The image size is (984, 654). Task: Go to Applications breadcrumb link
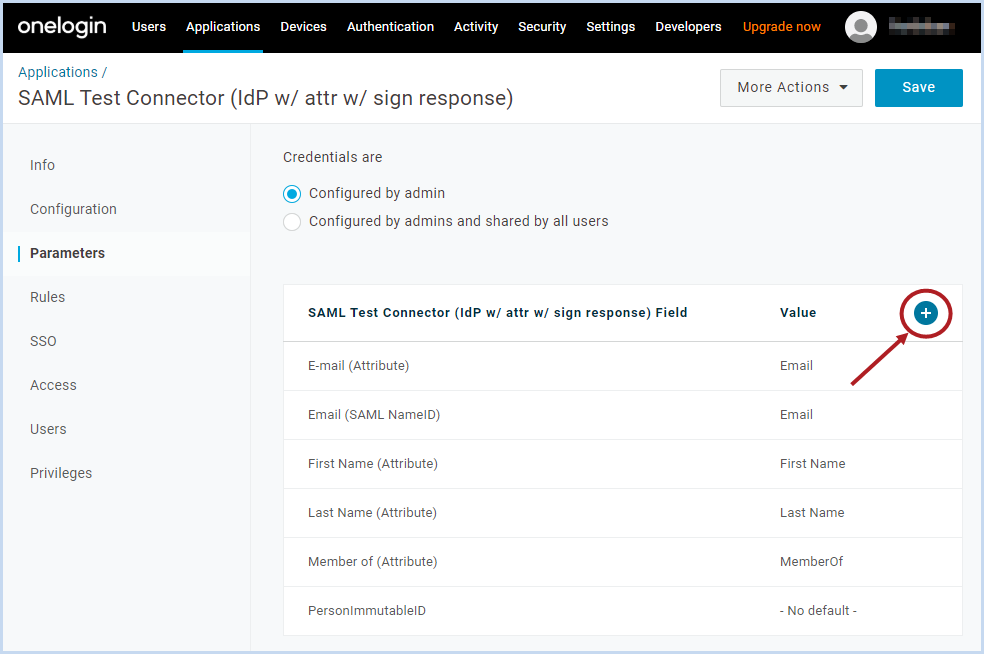(58, 72)
